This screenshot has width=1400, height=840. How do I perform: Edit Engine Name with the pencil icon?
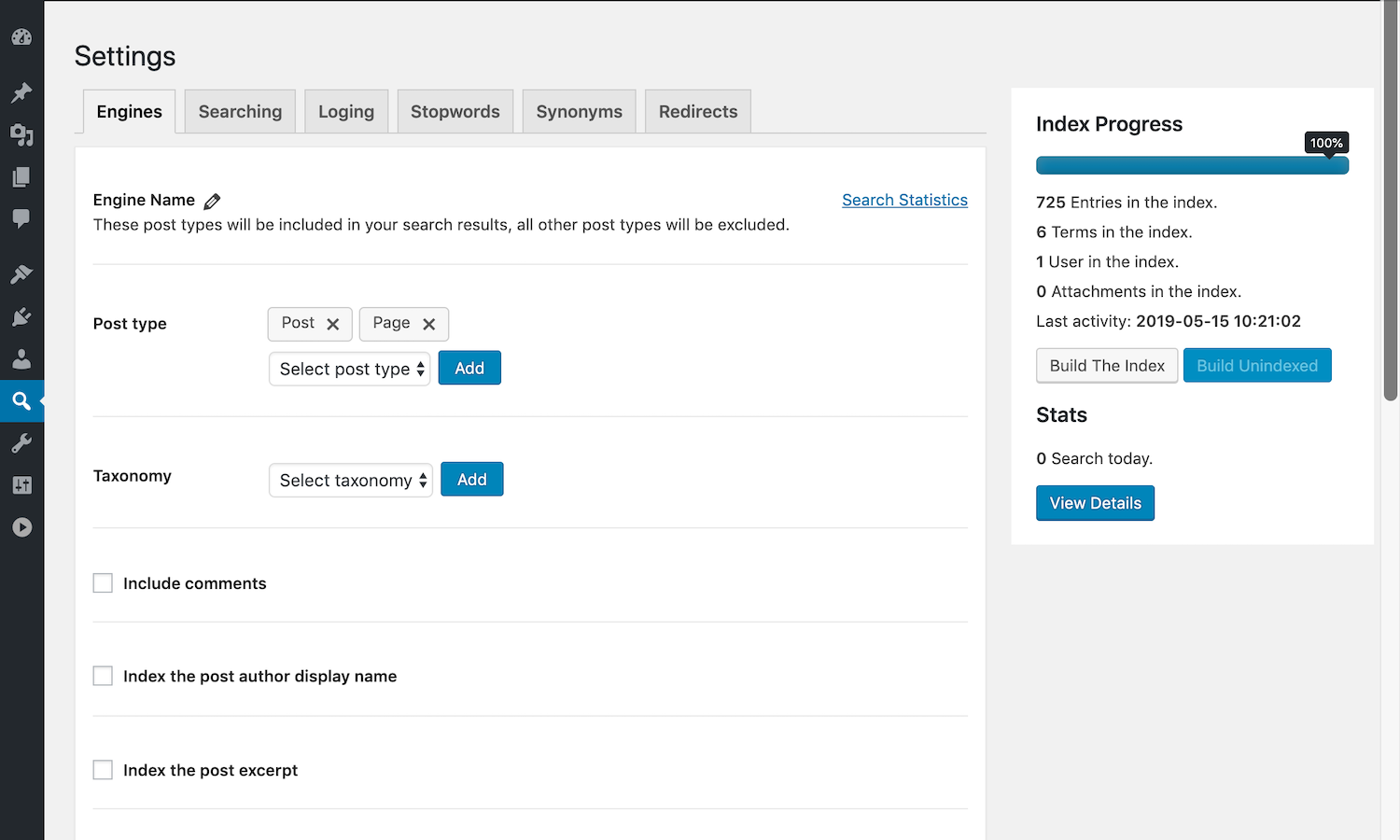pyautogui.click(x=212, y=201)
